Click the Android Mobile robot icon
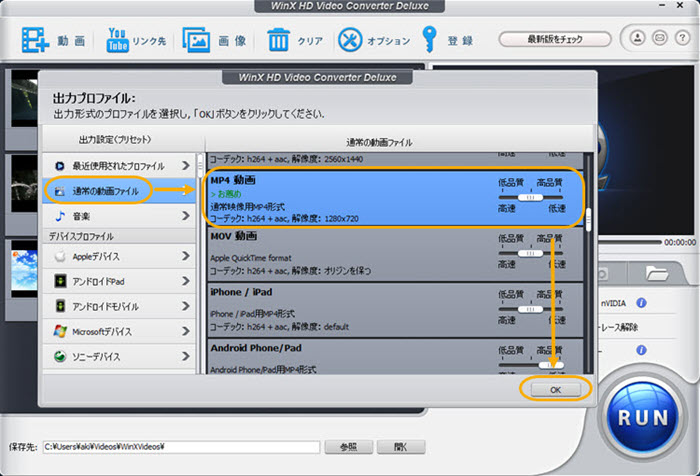Viewport: 700px width, 476px height. pyautogui.click(x=60, y=306)
